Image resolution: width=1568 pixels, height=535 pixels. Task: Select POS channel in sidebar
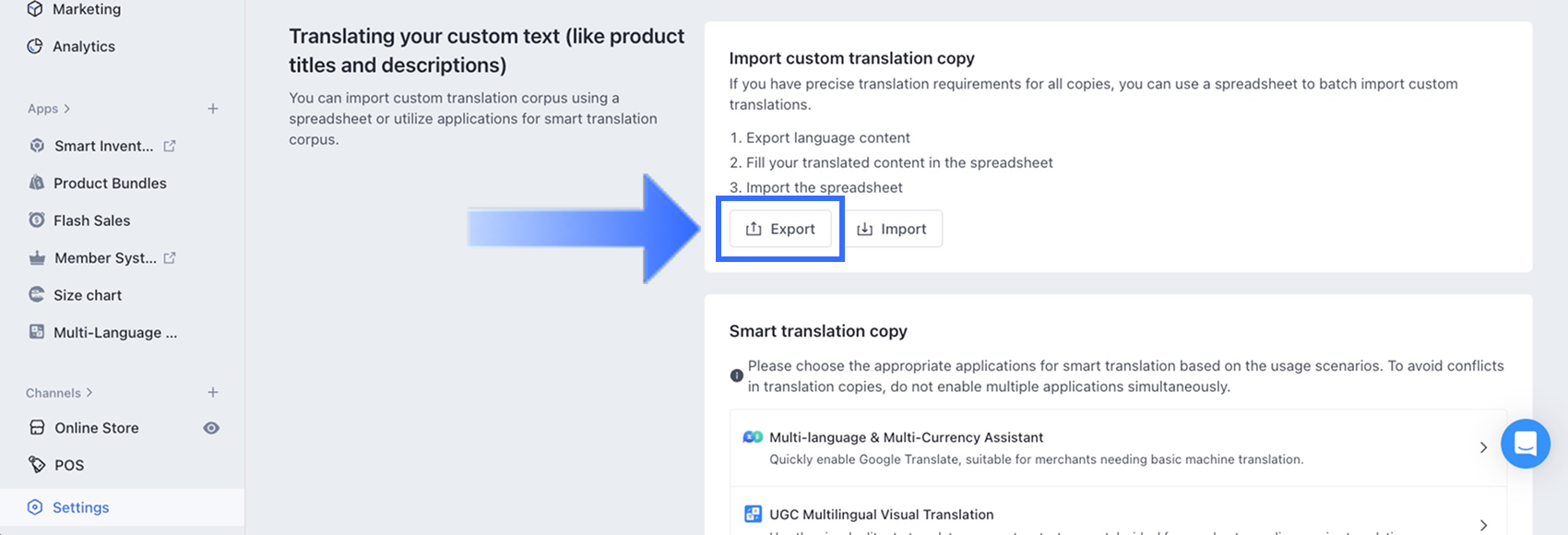(68, 465)
